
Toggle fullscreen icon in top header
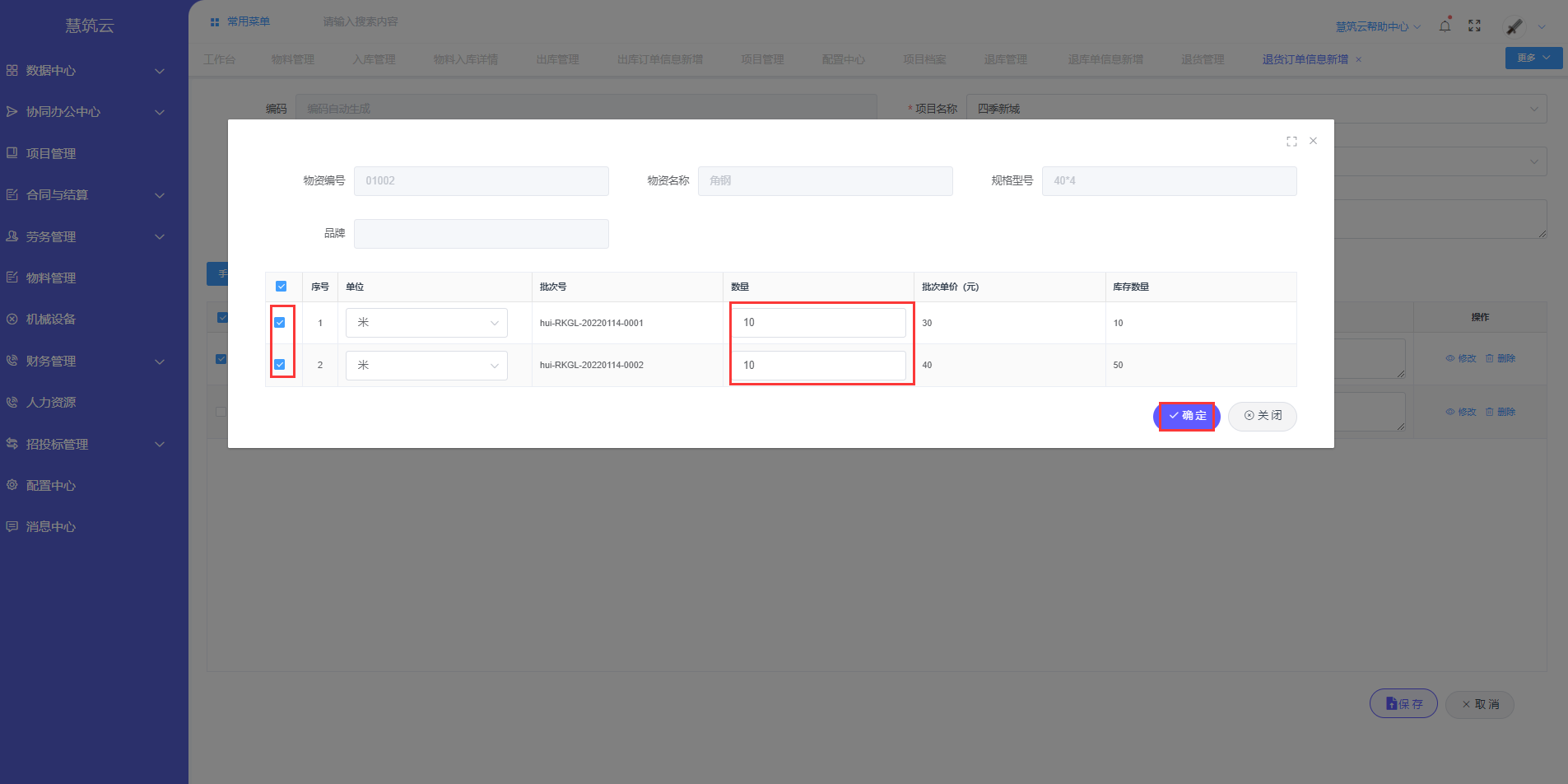[x=1474, y=26]
